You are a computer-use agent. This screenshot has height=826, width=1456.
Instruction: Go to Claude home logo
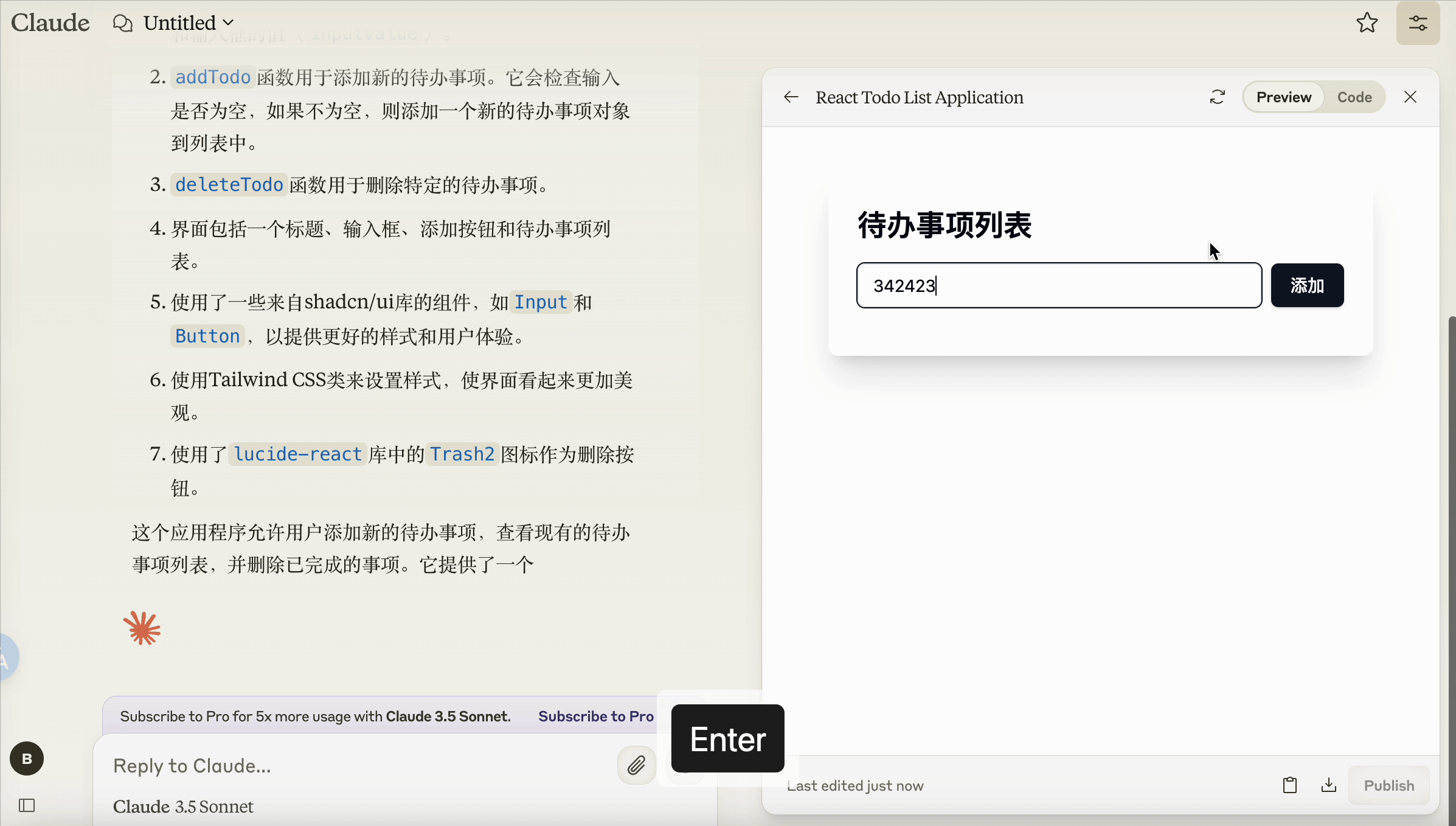pos(50,23)
